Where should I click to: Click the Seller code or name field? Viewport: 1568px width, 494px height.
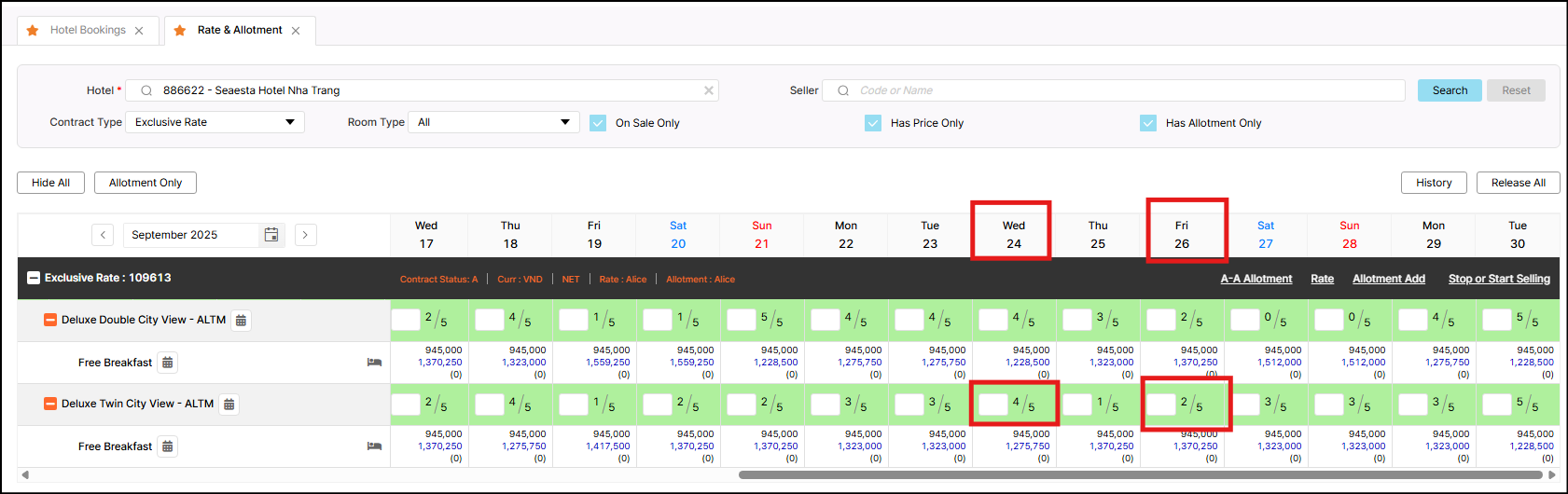tap(1119, 90)
